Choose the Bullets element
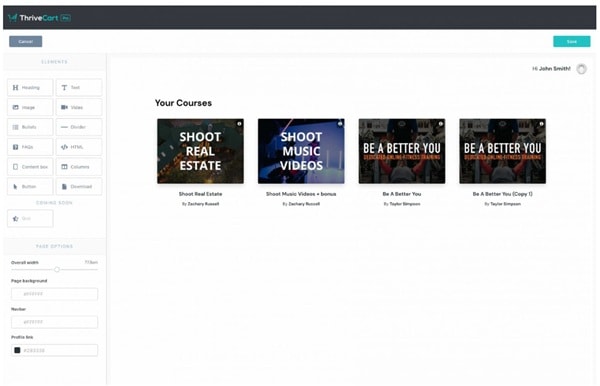The height and width of the screenshot is (386, 600). [30, 127]
